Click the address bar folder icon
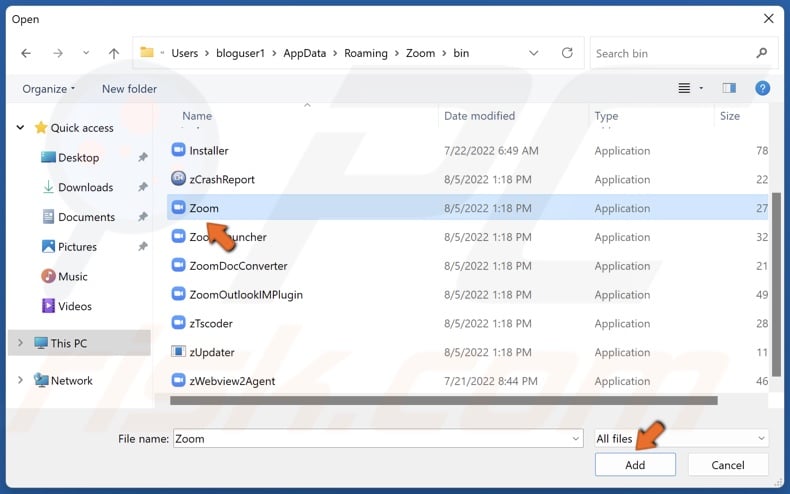 tap(147, 52)
